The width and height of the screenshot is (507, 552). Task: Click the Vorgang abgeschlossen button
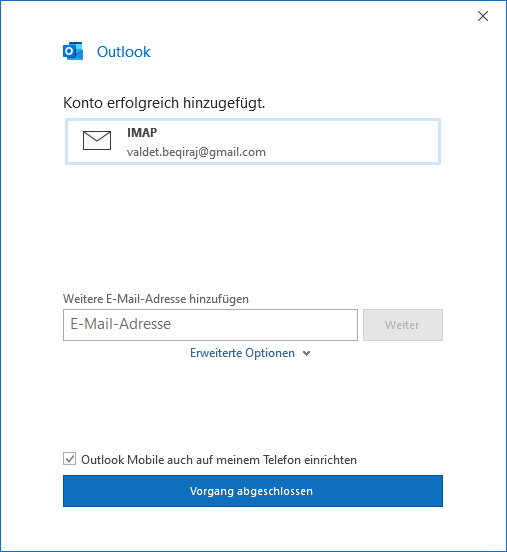253,491
